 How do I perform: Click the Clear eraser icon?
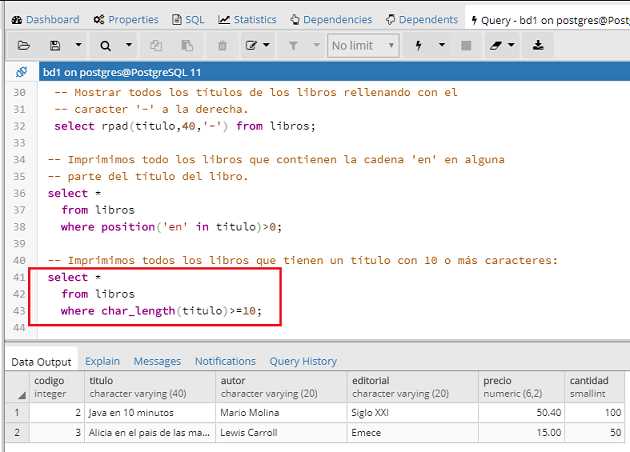pyautogui.click(x=495, y=45)
